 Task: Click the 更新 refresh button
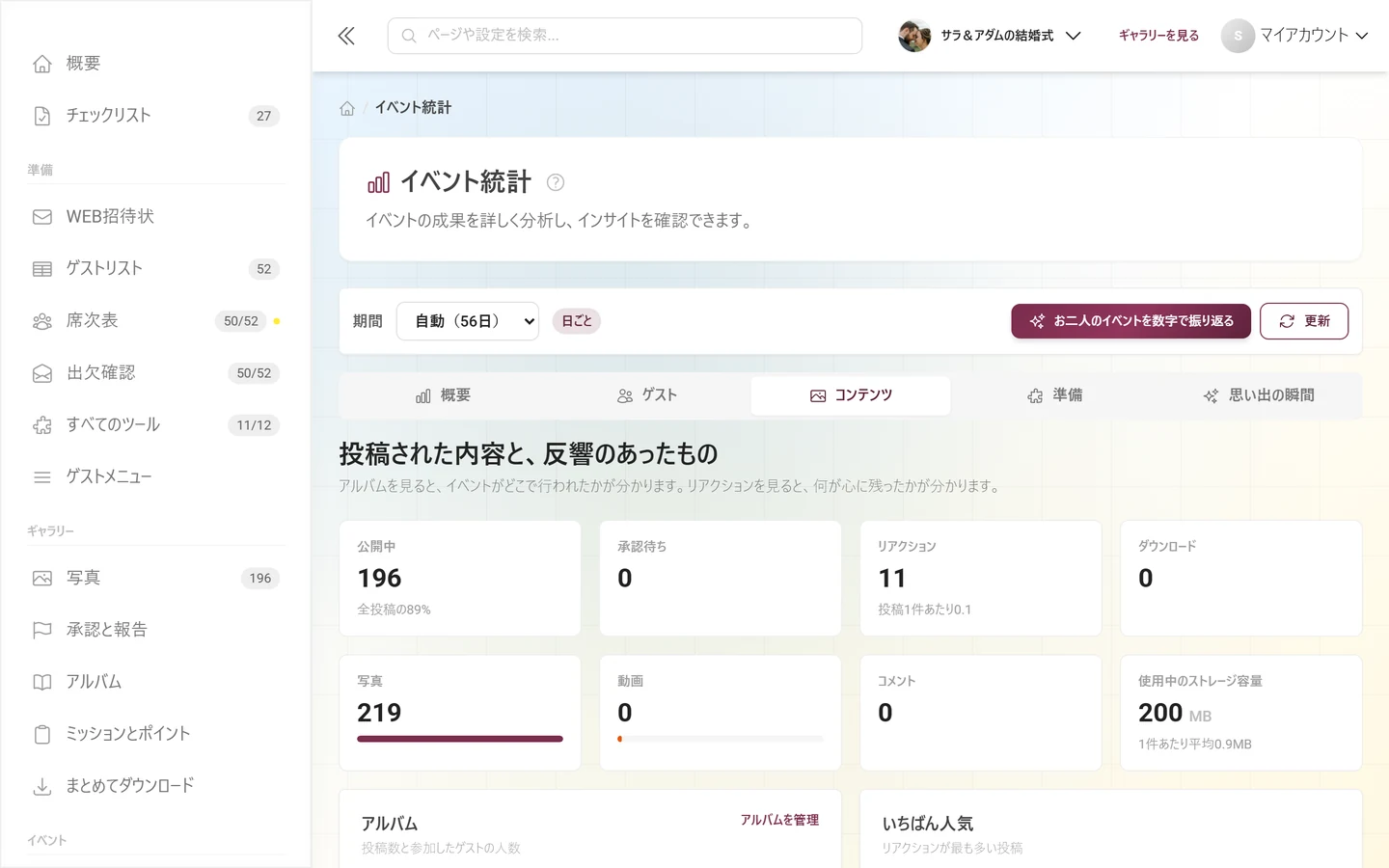[1304, 321]
